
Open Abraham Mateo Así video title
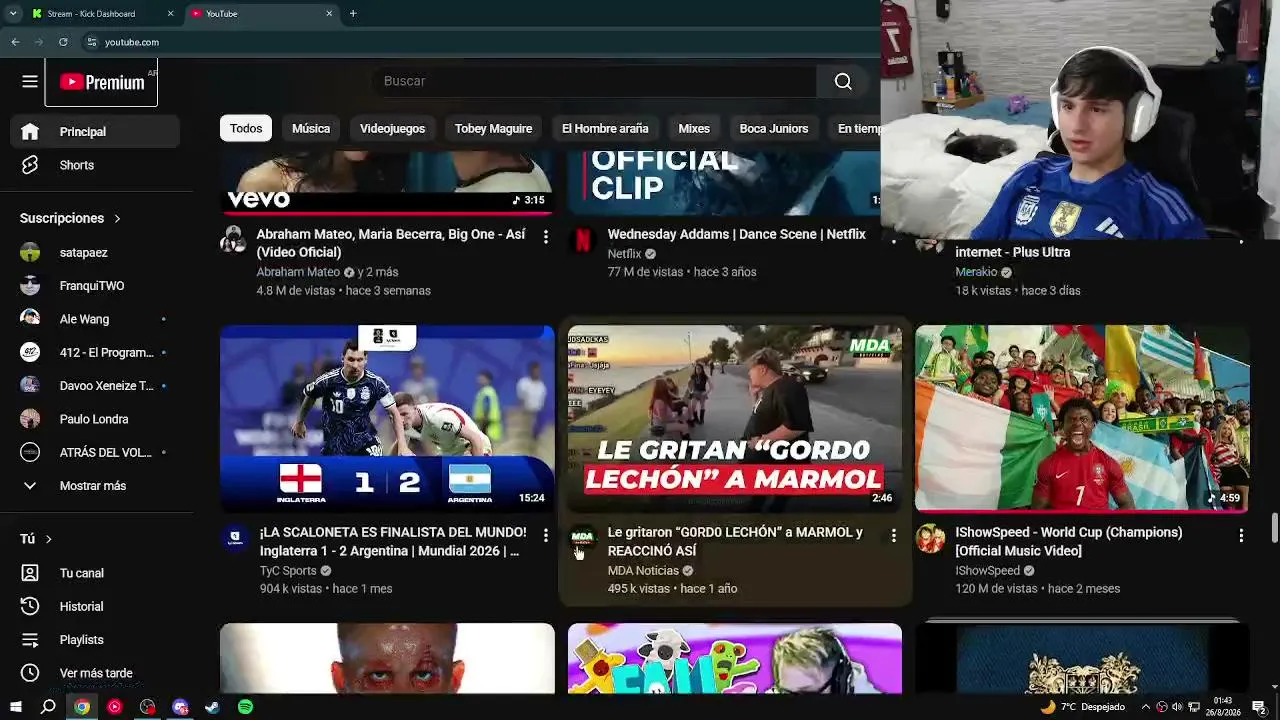(x=391, y=243)
